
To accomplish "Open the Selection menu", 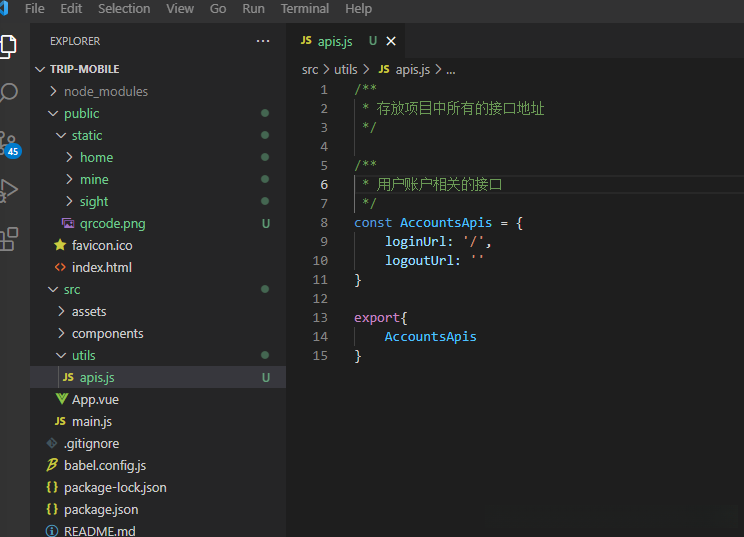I will [124, 8].
